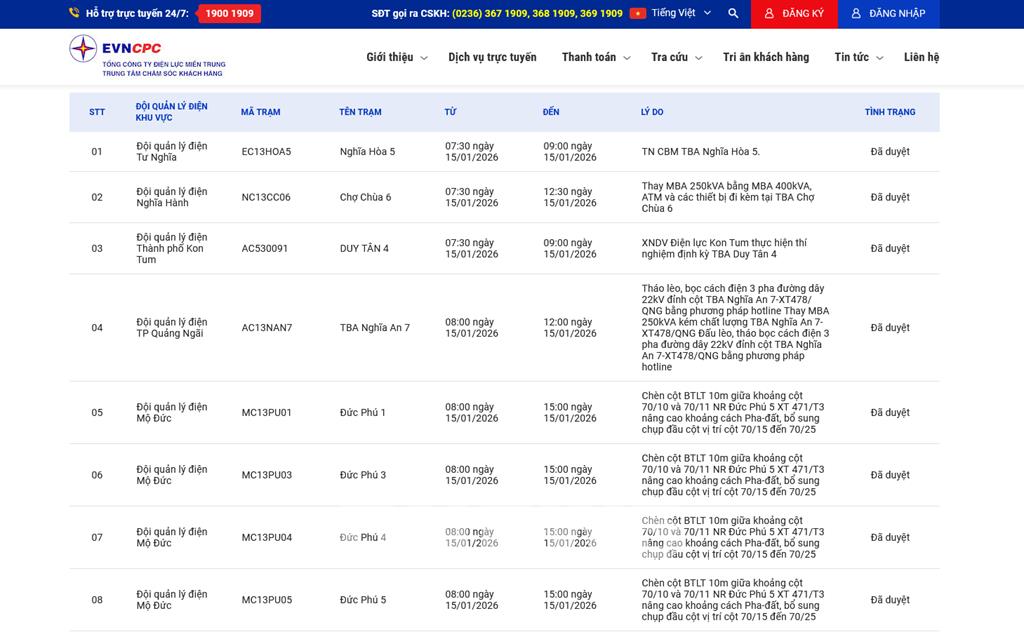Go to the Liên hệ page
The height and width of the screenshot is (632, 1024).
tap(921, 58)
